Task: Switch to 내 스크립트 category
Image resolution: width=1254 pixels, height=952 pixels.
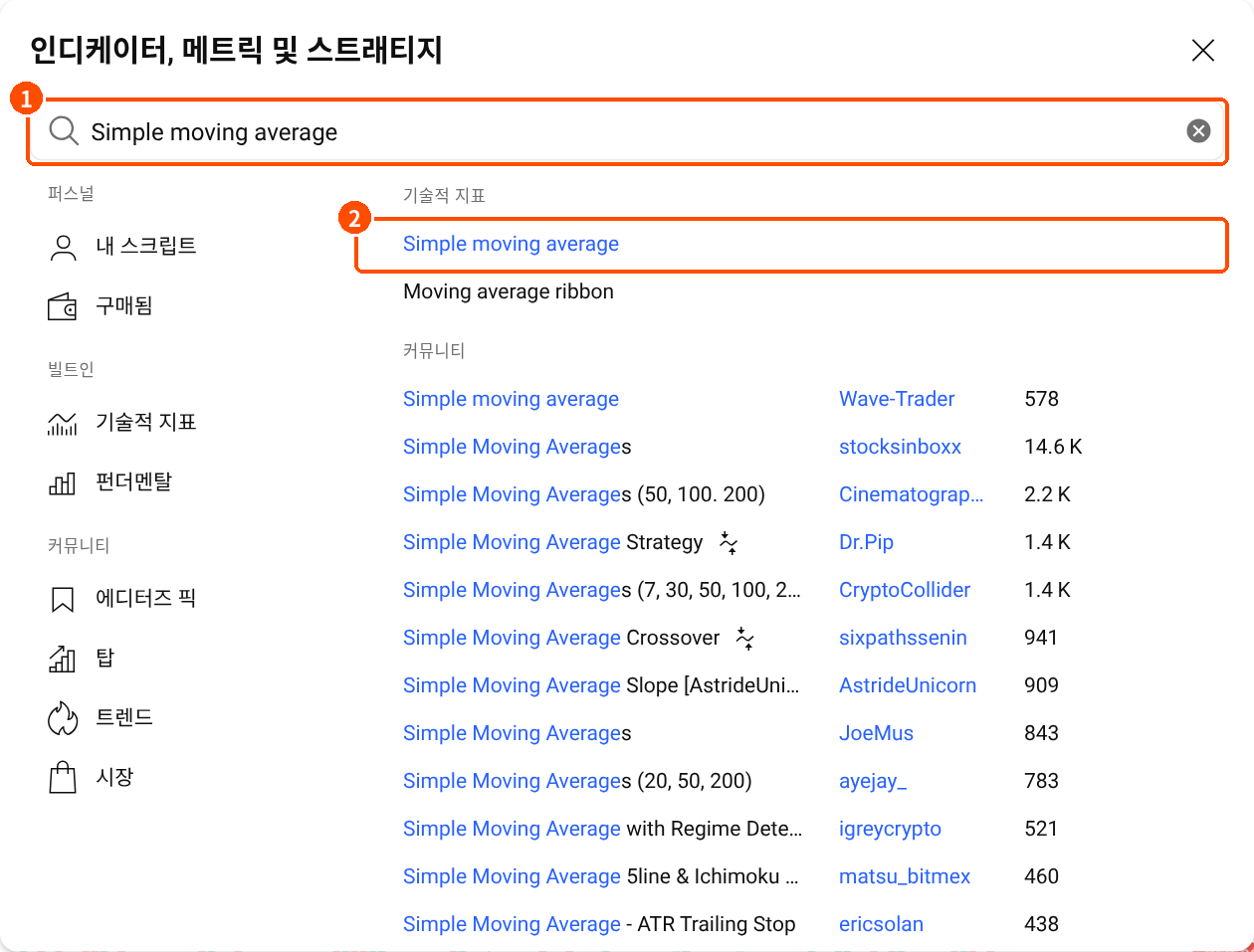Action: 146,246
